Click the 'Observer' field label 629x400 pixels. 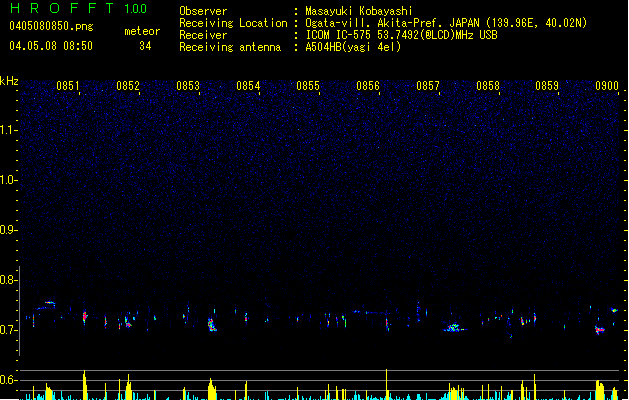[203, 11]
